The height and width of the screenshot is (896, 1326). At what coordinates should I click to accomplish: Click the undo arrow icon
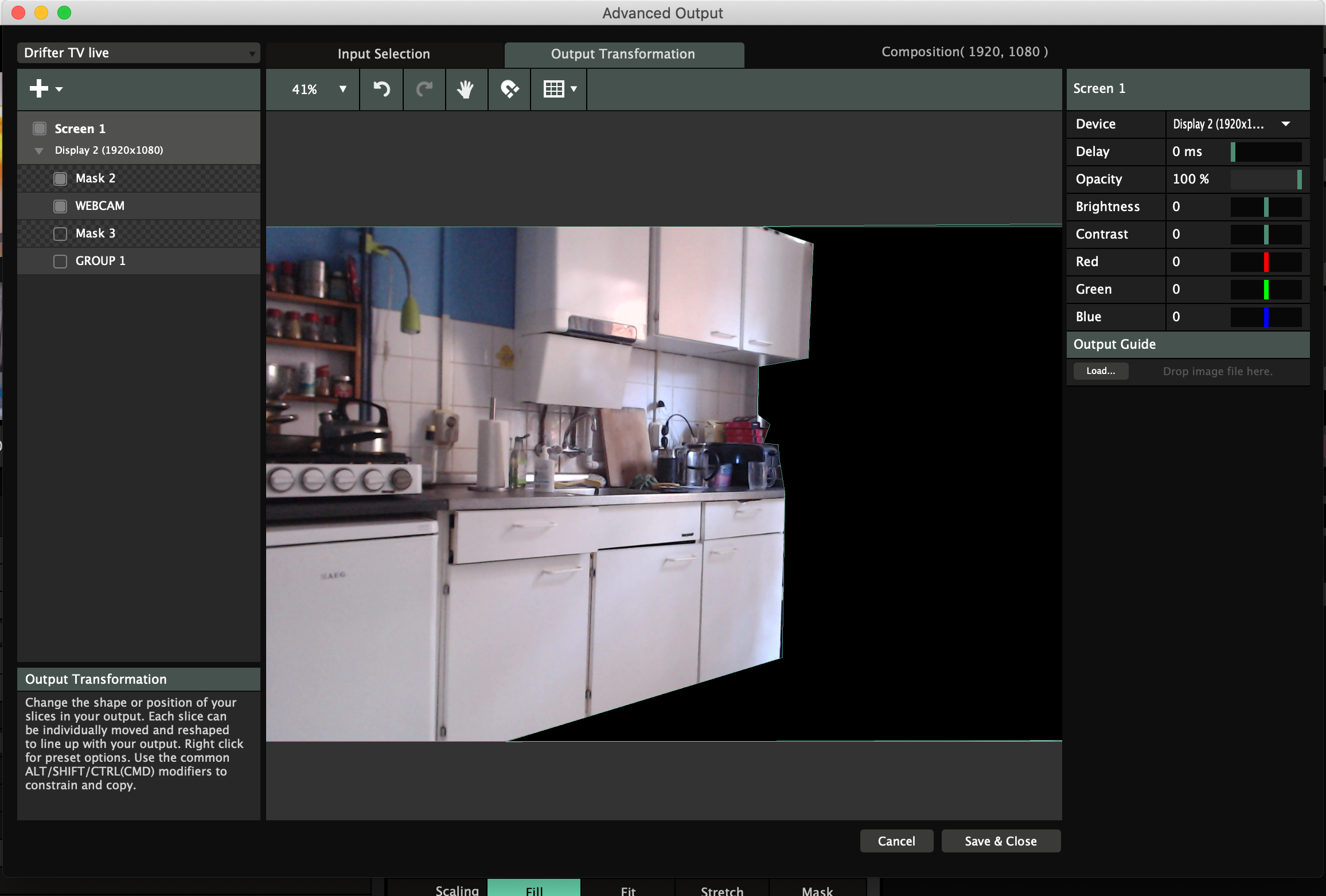click(x=381, y=89)
